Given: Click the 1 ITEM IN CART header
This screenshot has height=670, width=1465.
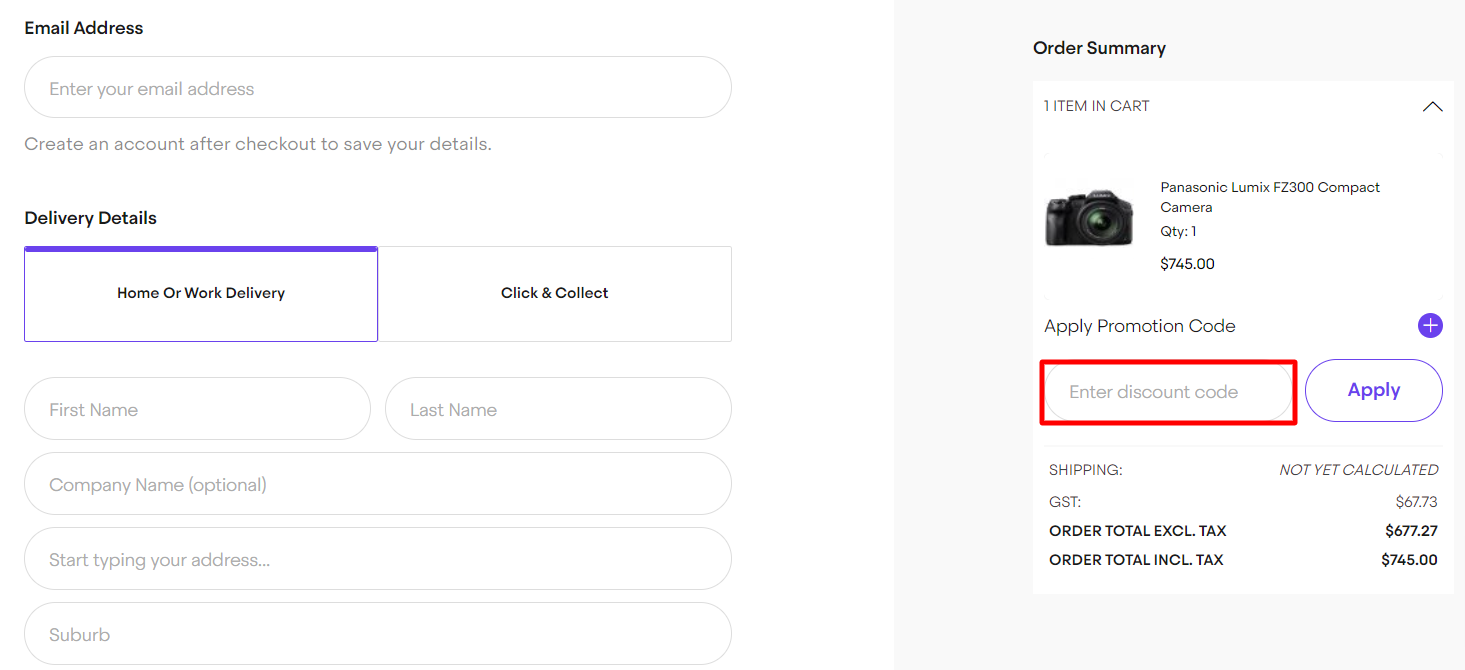Looking at the screenshot, I should (x=1097, y=106).
